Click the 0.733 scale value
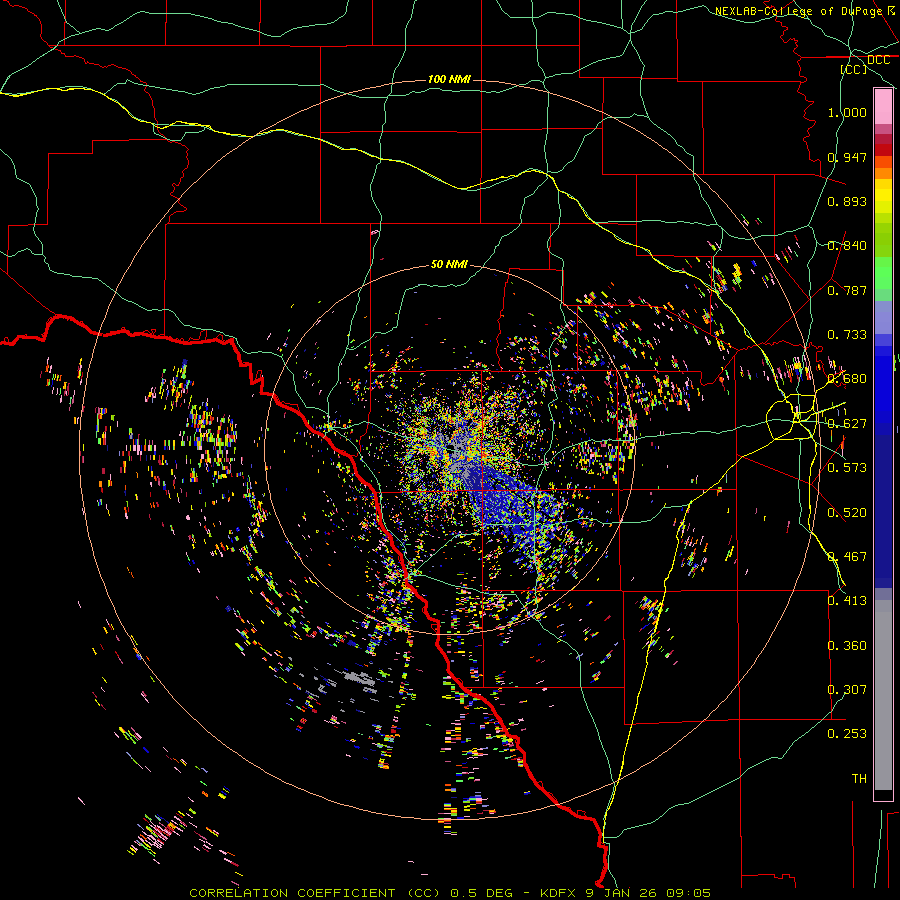 tap(847, 335)
